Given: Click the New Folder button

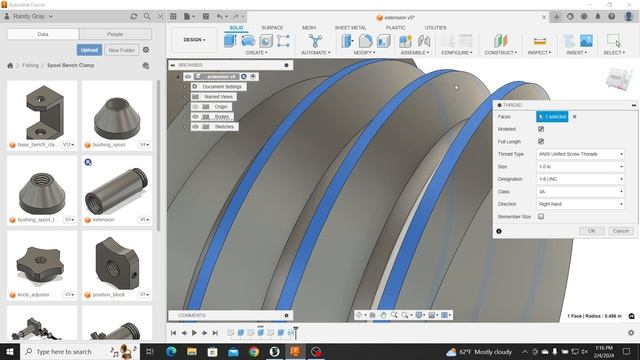Looking at the screenshot, I should (121, 50).
